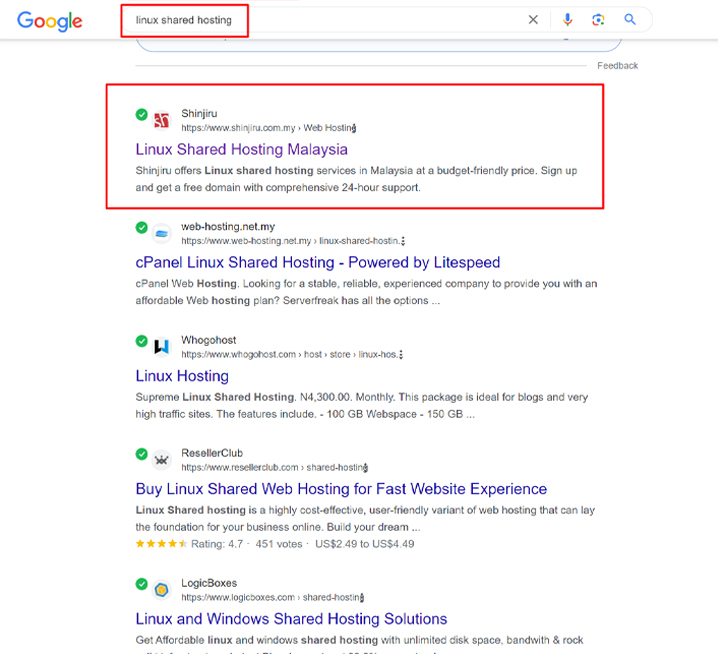Click the Google logo
Screen dimensions: 718x654
(49, 21)
